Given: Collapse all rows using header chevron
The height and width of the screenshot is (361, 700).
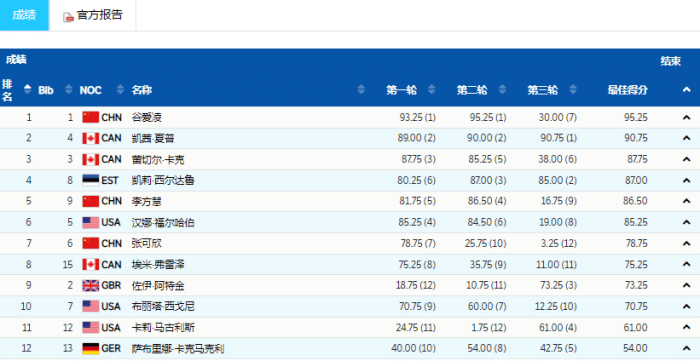Looking at the screenshot, I should pyautogui.click(x=687, y=90).
